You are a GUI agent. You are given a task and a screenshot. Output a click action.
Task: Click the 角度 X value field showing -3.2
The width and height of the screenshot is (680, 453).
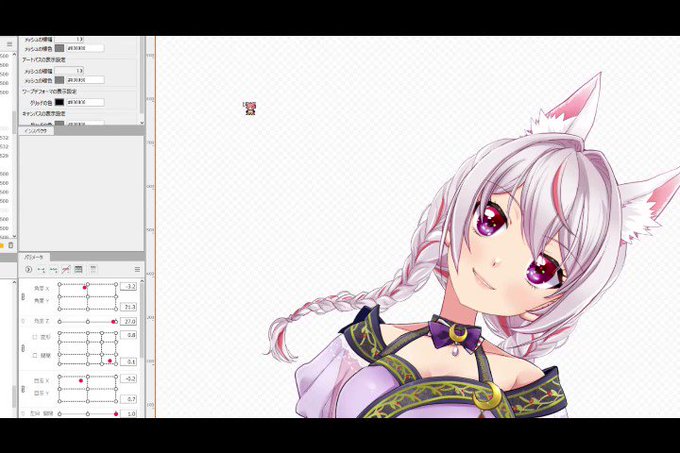coord(129,287)
